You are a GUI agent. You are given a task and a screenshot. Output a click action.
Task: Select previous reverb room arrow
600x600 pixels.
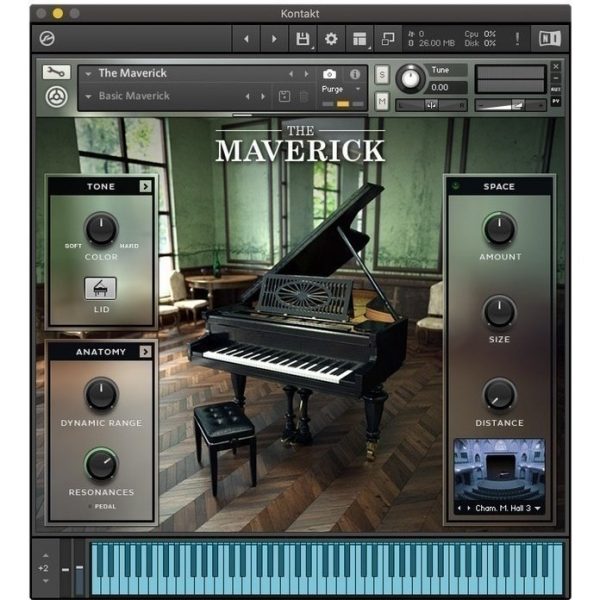(x=460, y=508)
